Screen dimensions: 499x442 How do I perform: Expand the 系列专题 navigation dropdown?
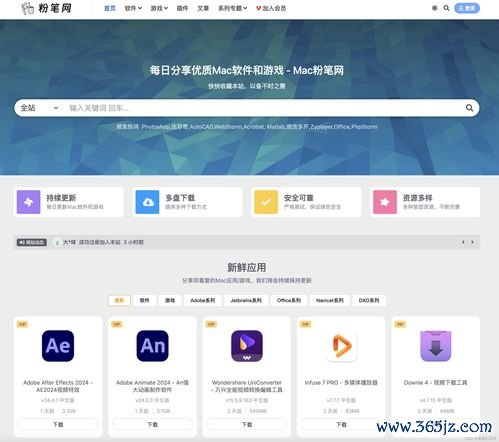(232, 8)
